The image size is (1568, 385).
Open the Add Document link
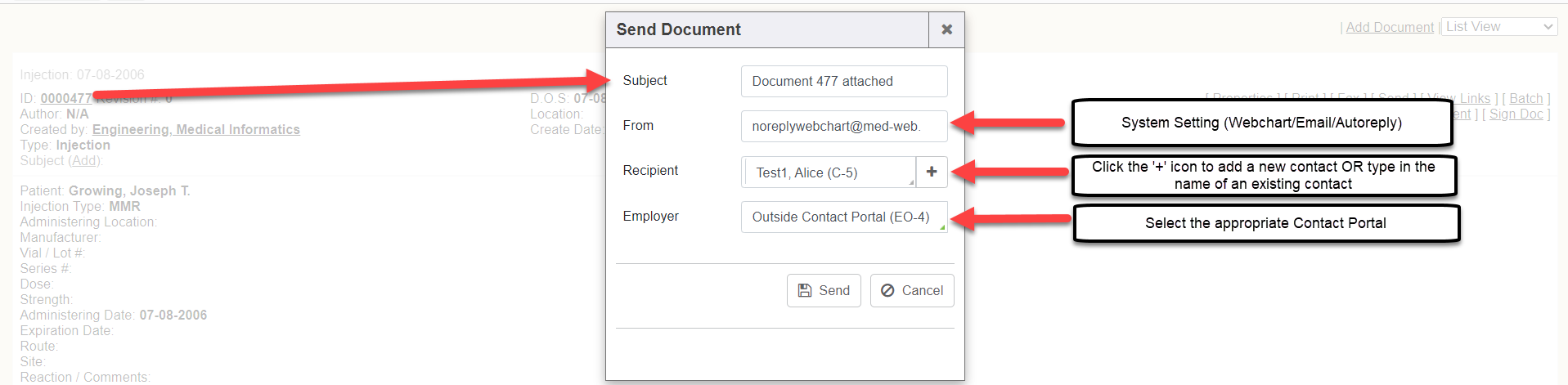point(1390,28)
